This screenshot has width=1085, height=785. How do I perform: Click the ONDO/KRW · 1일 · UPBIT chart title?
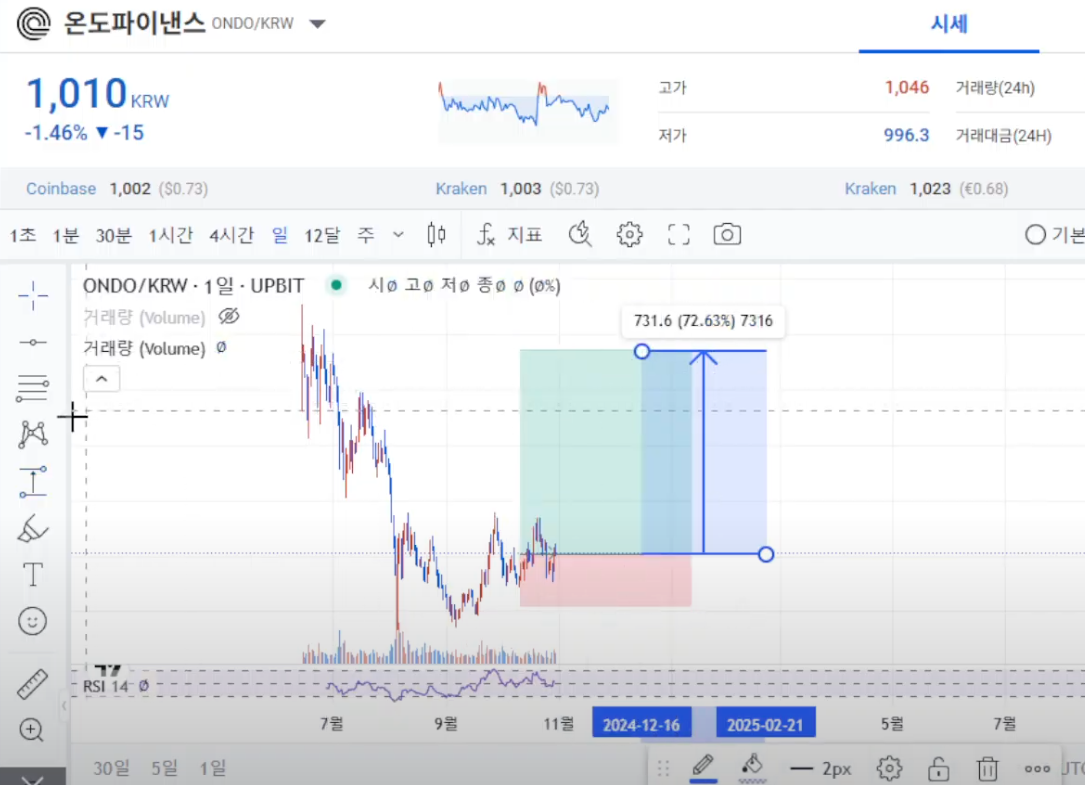(x=193, y=285)
